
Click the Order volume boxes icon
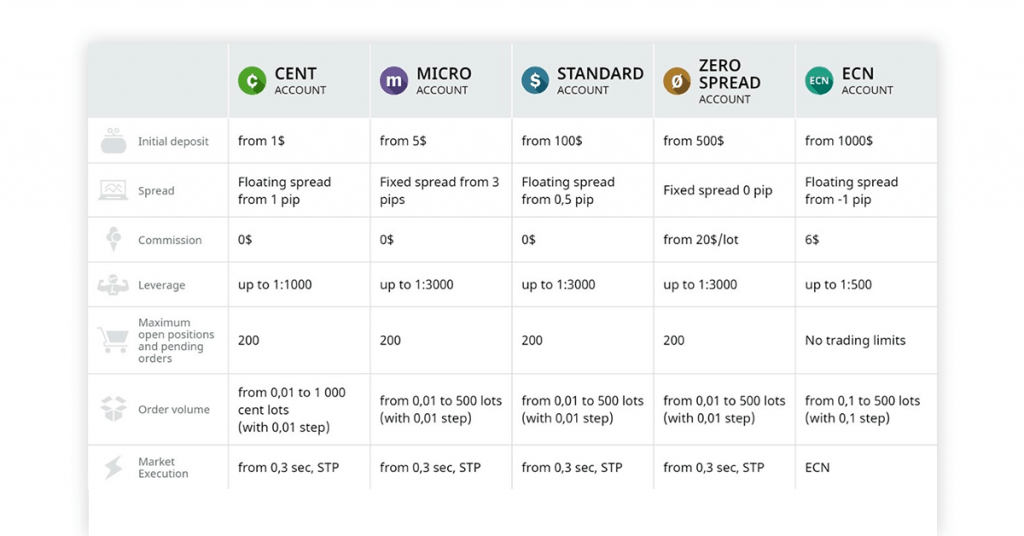click(x=113, y=409)
